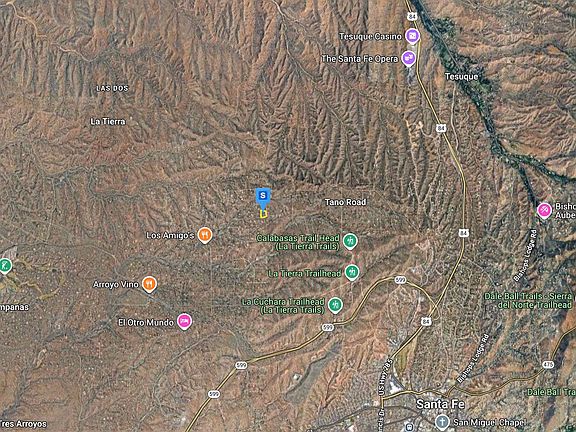Open the La Tierra Trailhead green pin
Image resolution: width=576 pixels, height=432 pixels.
point(352,272)
